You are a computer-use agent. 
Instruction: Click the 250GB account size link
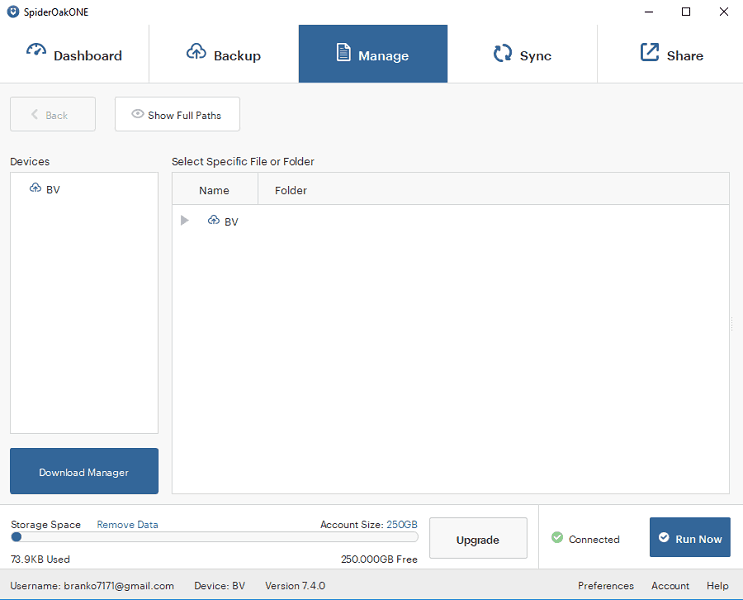(402, 525)
